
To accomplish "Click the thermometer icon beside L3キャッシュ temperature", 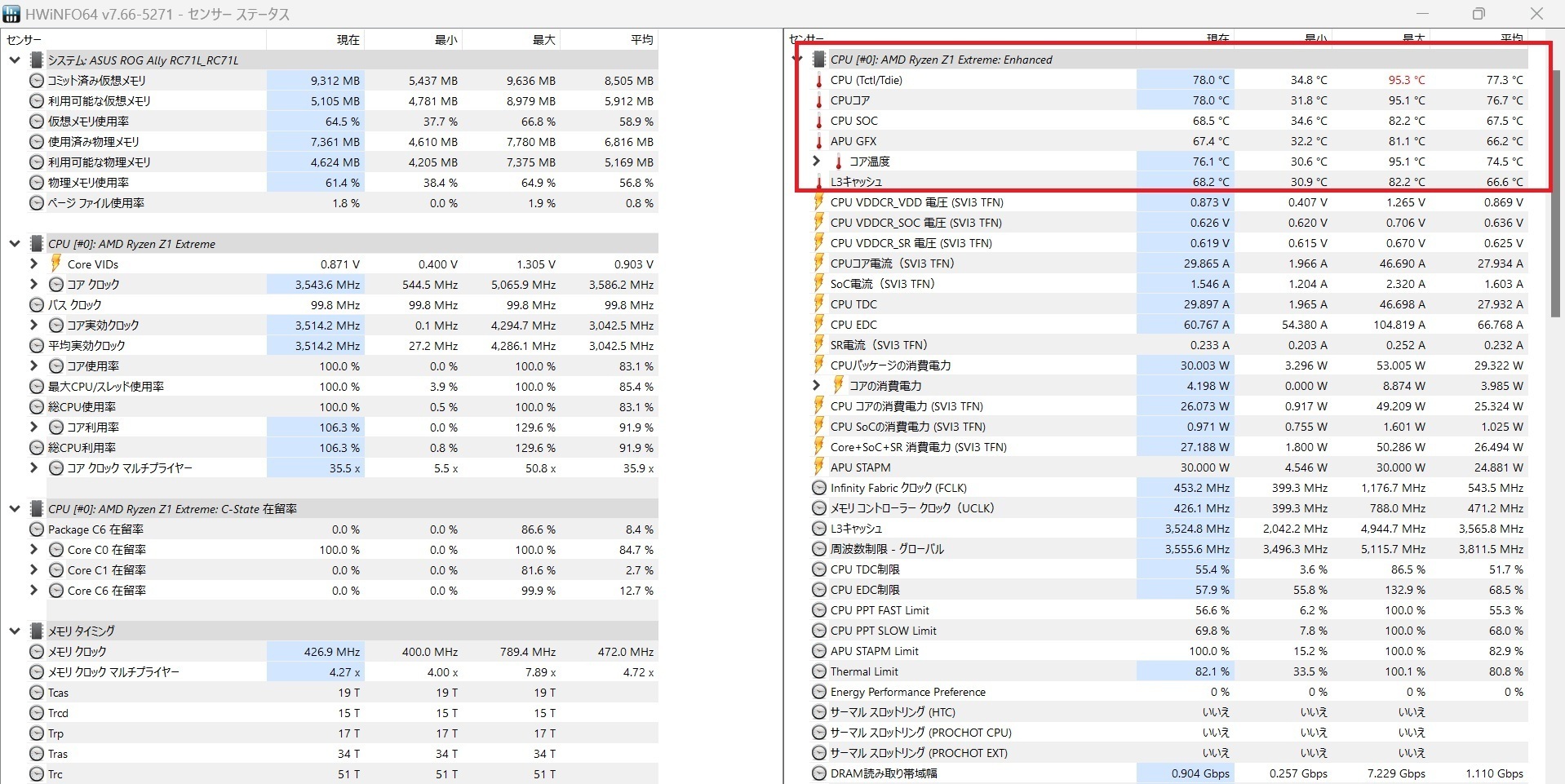I will click(x=819, y=182).
